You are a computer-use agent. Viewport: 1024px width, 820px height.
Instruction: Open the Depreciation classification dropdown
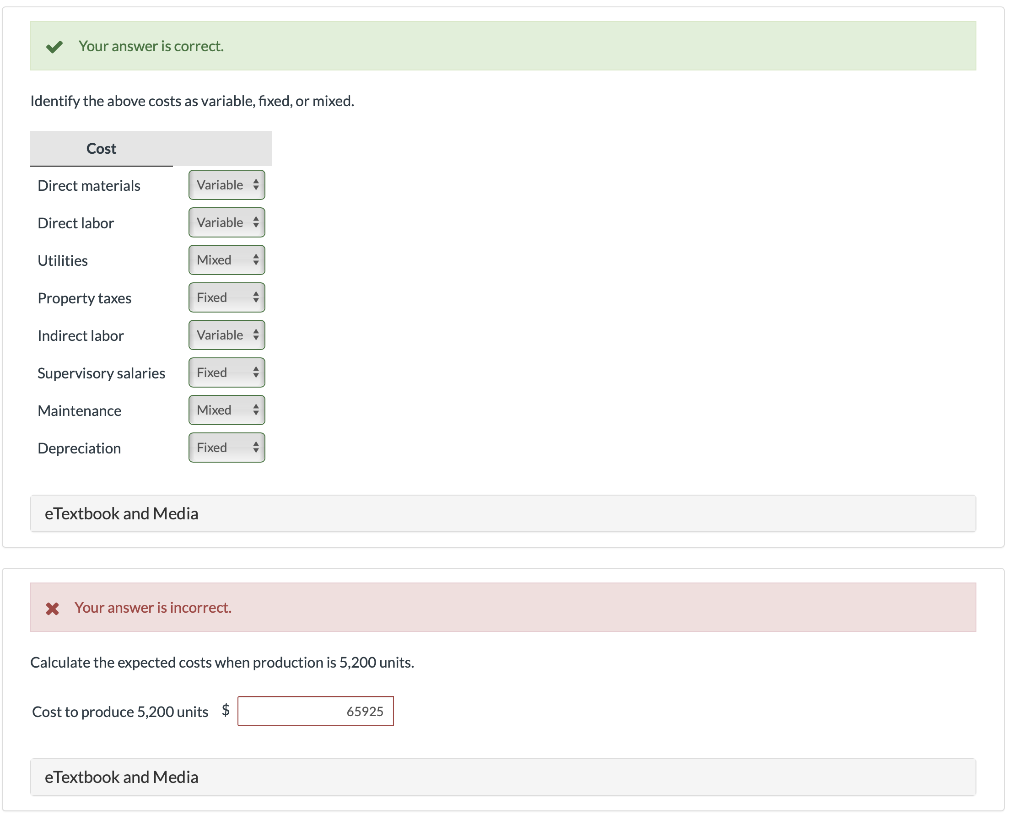click(x=226, y=447)
